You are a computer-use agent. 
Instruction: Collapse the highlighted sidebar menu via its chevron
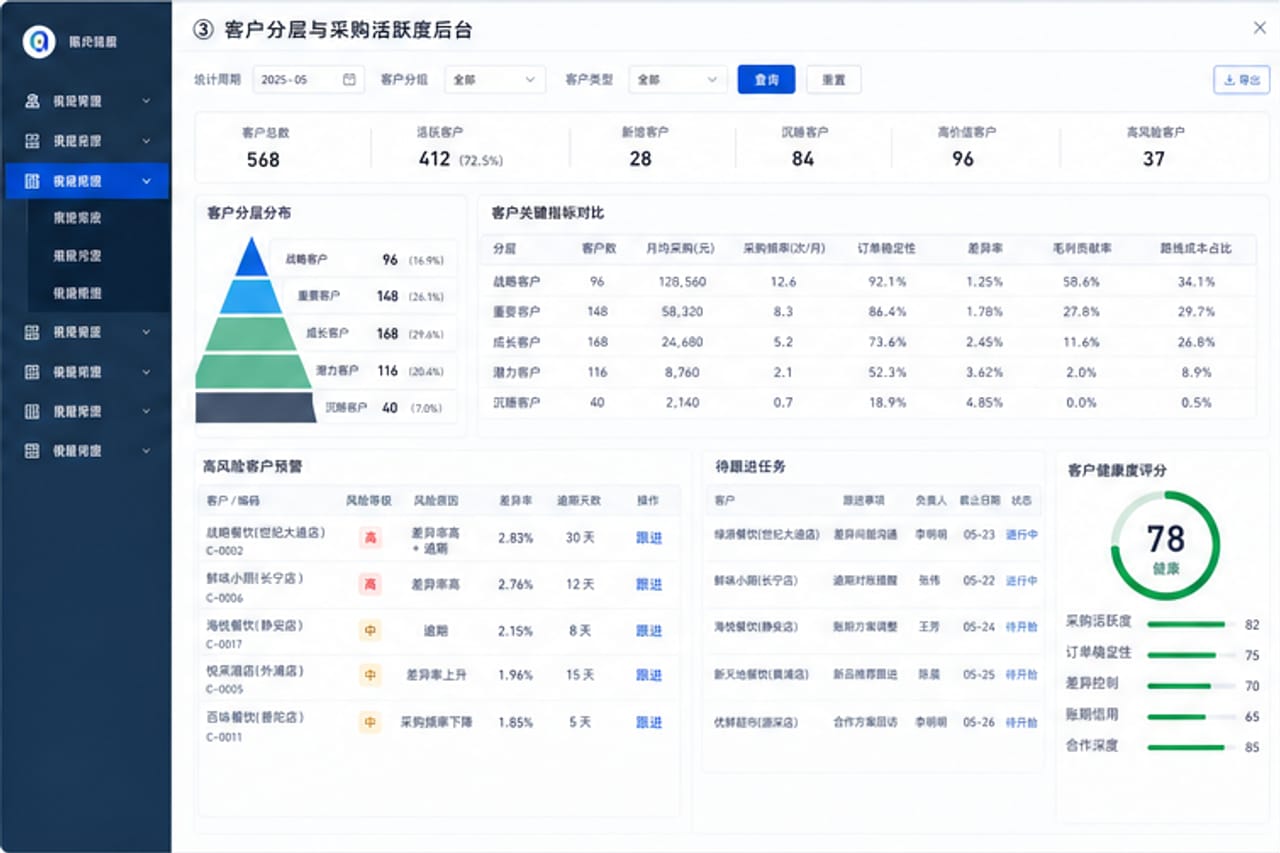tap(147, 181)
